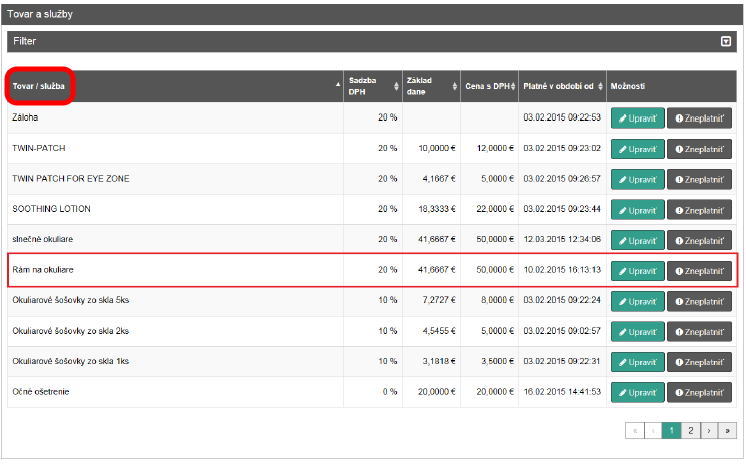Sort by Sadzba DPH column
This screenshot has width=746, height=465.
pyautogui.click(x=370, y=86)
